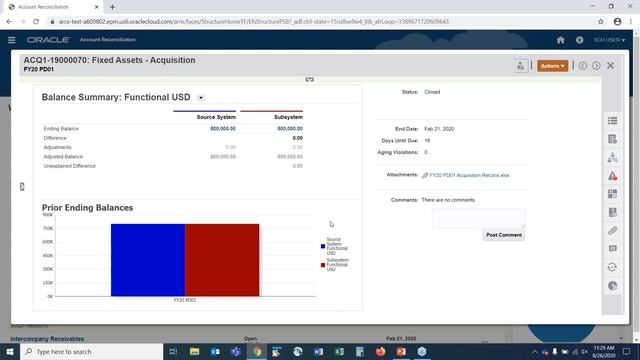Open the Questions icon in drawer
This screenshot has width=640, height=360.
click(612, 212)
